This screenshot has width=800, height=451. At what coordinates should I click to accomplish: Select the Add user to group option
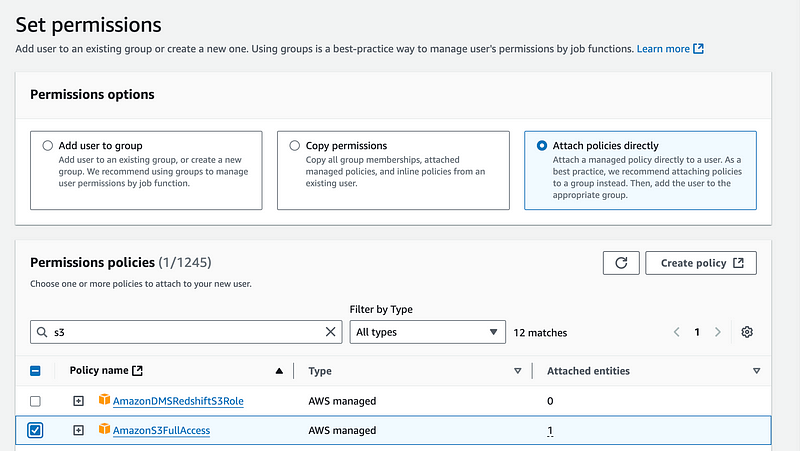(47, 145)
